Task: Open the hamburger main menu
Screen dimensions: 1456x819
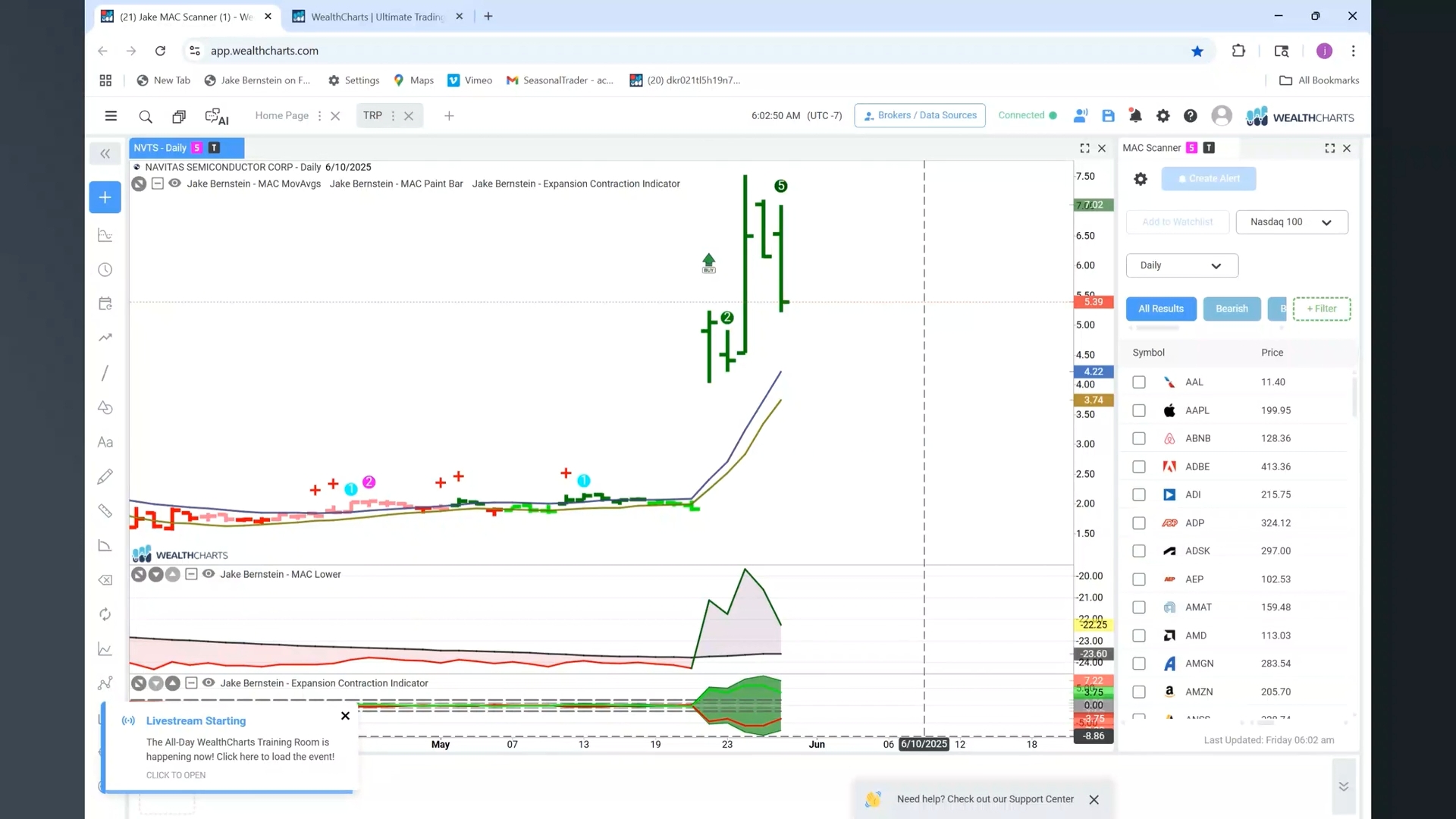Action: click(x=111, y=116)
